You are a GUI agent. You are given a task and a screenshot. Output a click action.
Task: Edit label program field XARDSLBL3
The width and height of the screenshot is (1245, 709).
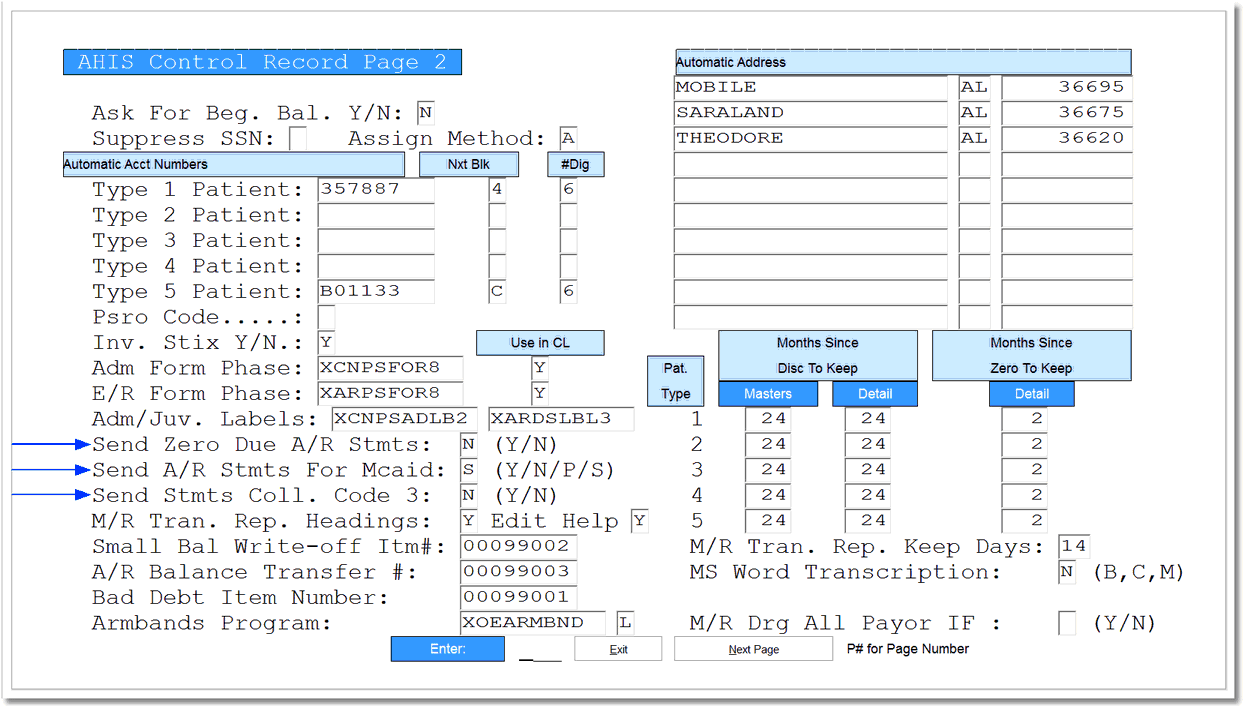coord(561,419)
